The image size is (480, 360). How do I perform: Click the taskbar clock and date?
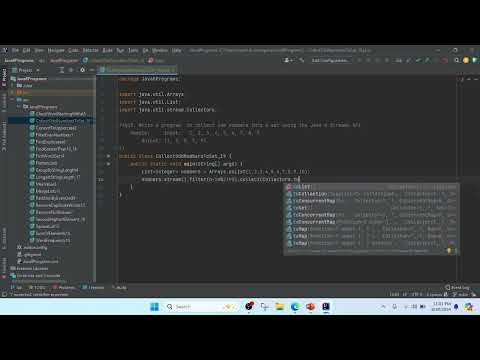click(x=441, y=307)
